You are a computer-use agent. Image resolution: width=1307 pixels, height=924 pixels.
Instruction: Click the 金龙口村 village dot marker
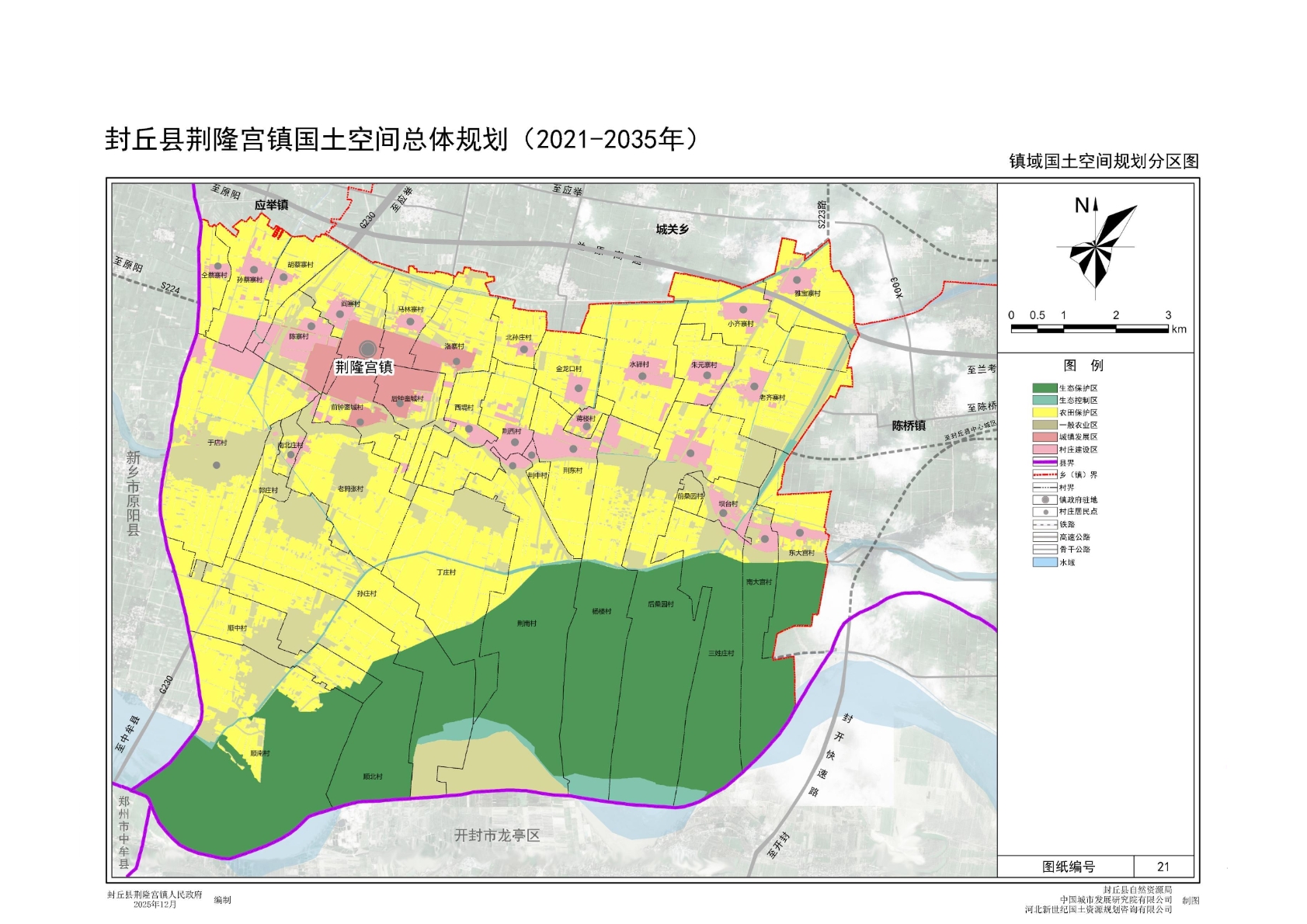[x=578, y=388]
